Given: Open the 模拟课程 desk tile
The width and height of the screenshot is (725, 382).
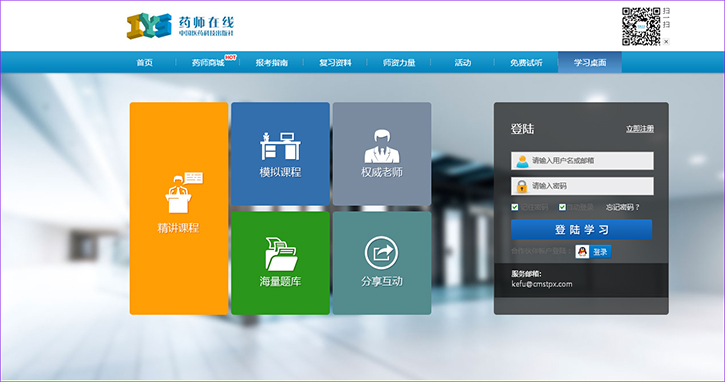Looking at the screenshot, I should 280,154.
